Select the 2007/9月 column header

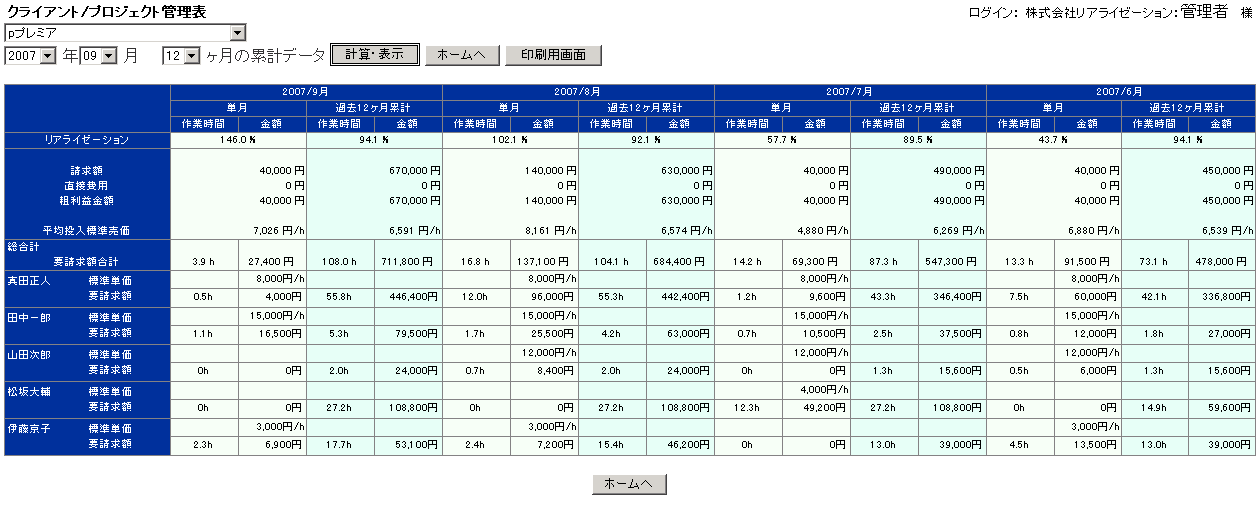click(x=306, y=91)
